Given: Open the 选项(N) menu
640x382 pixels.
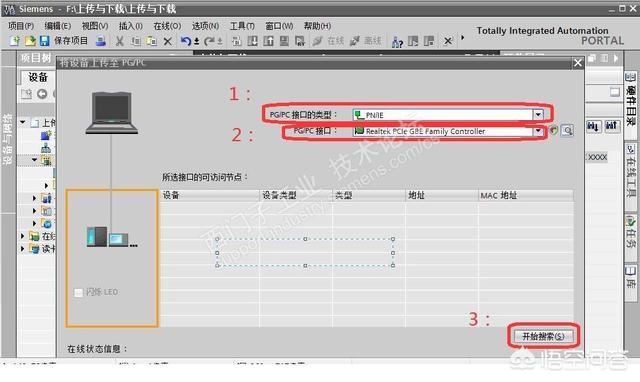Looking at the screenshot, I should point(205,26).
